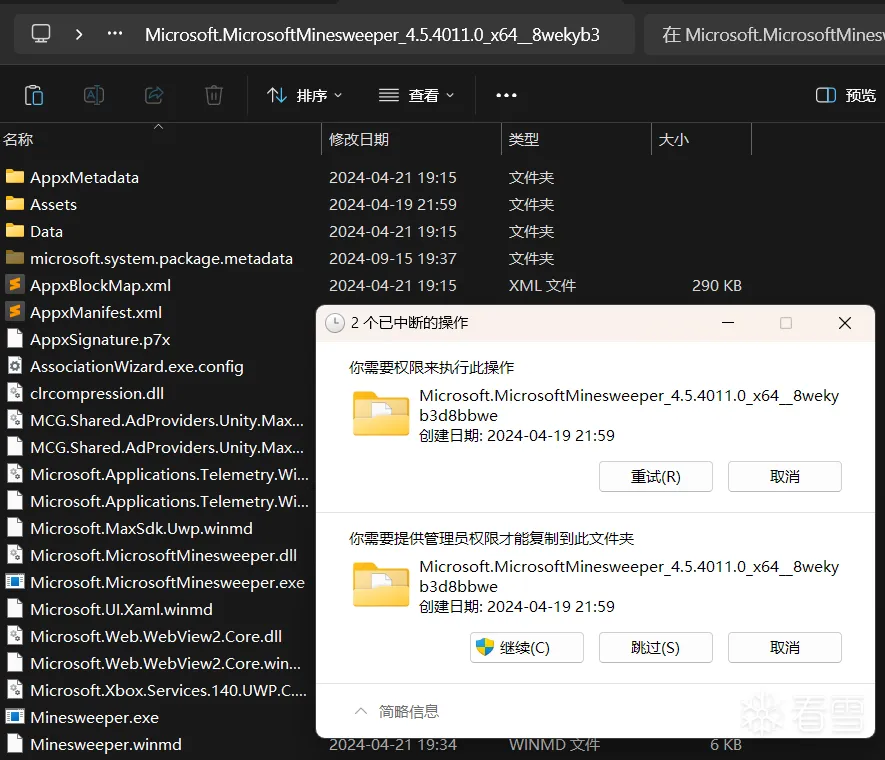Viewport: 885px width, 760px height.
Task: Click the 290 KB size cell
Action: click(x=717, y=285)
